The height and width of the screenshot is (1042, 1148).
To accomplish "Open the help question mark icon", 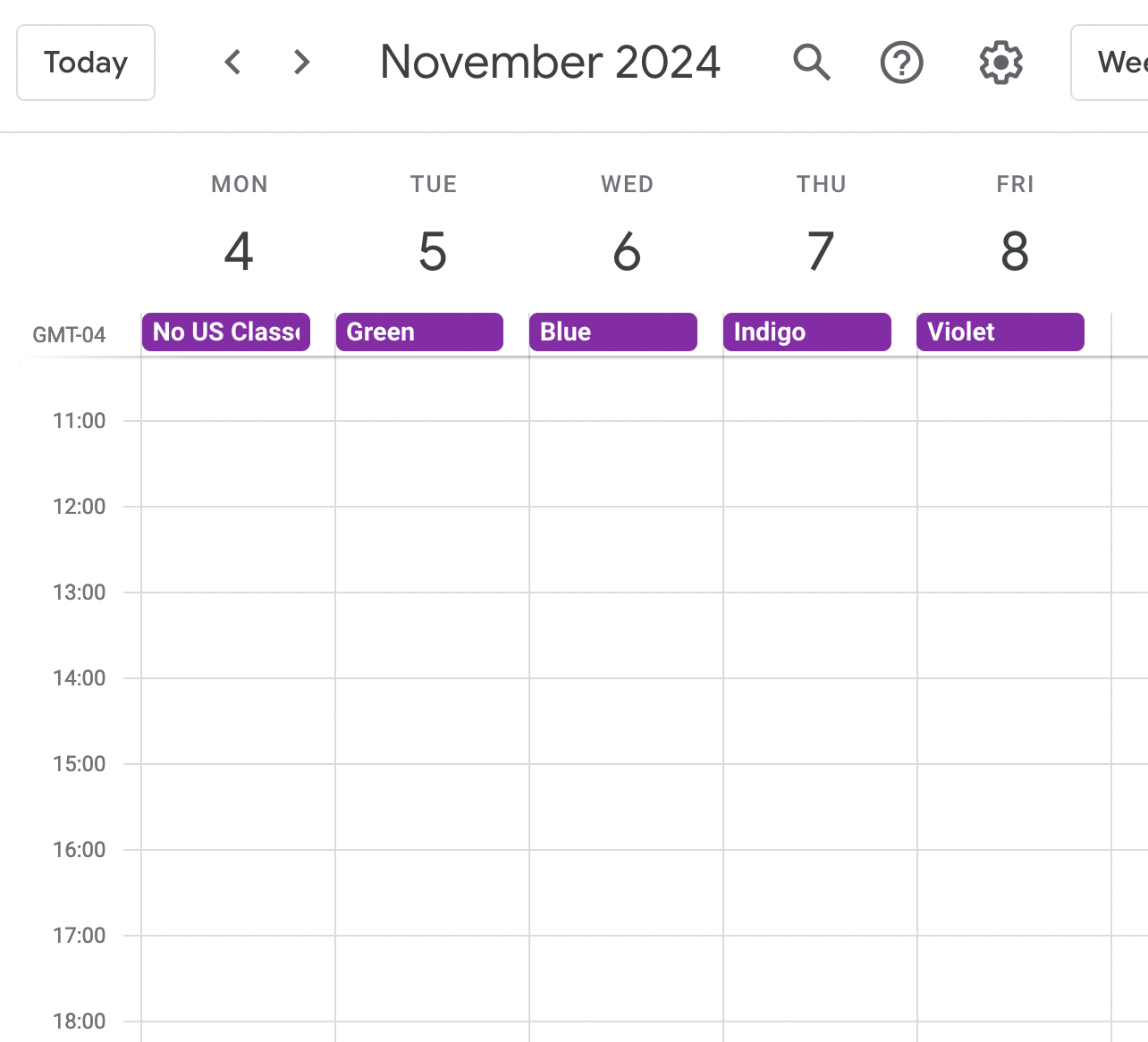I will pos(901,63).
